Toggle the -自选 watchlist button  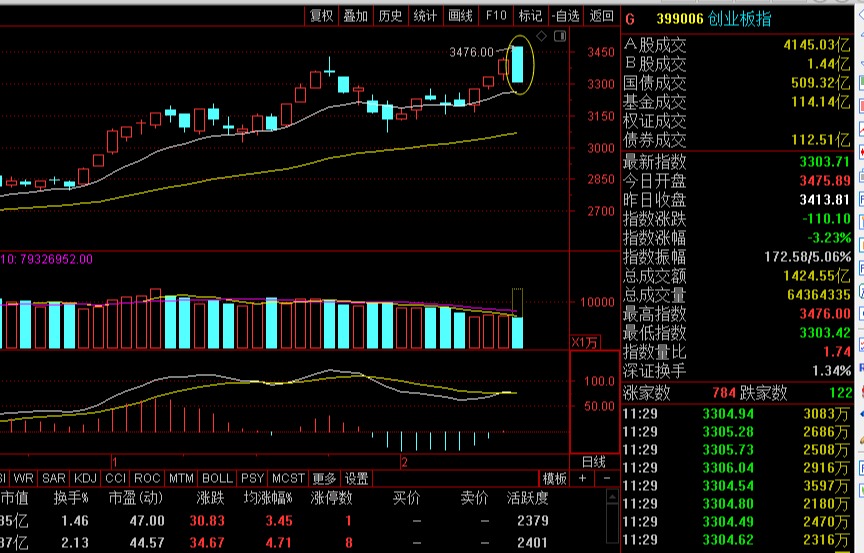coord(565,15)
